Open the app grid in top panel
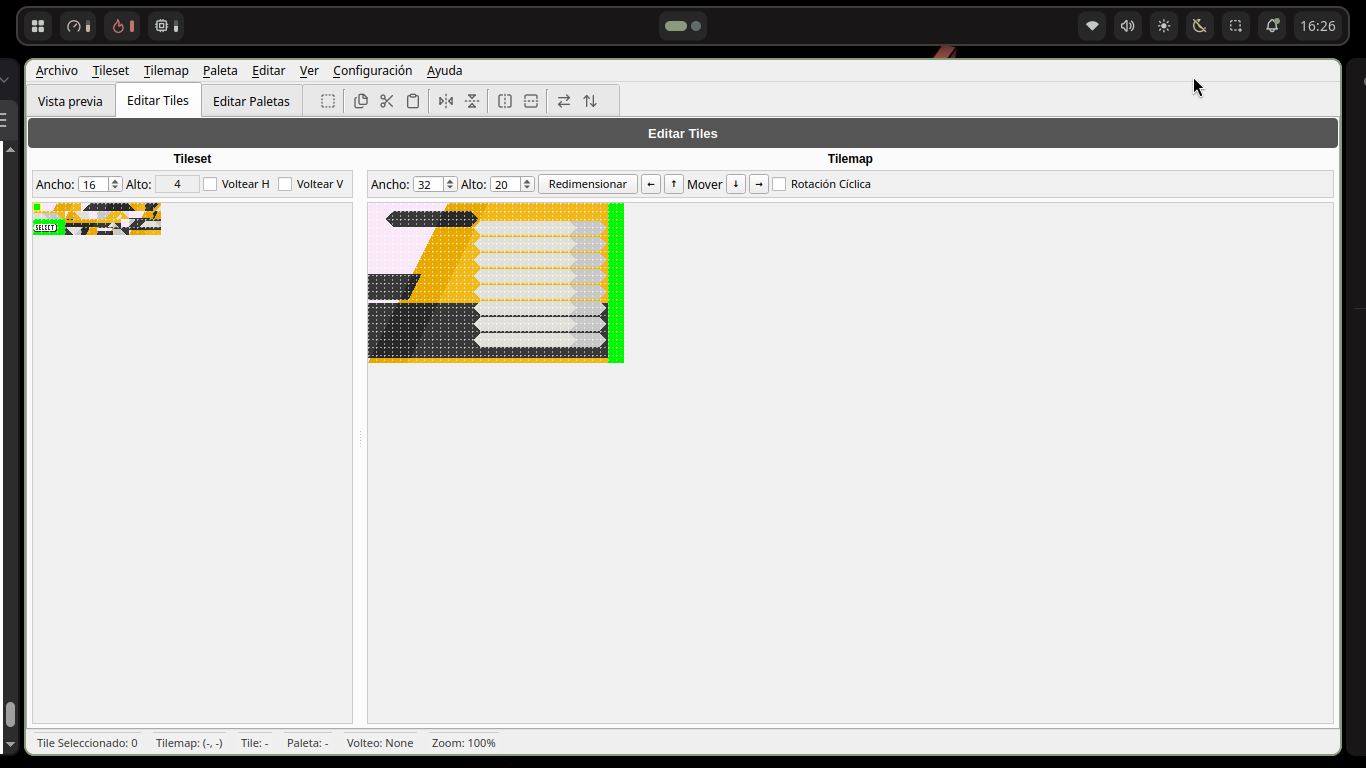This screenshot has width=1366, height=768. (x=38, y=26)
